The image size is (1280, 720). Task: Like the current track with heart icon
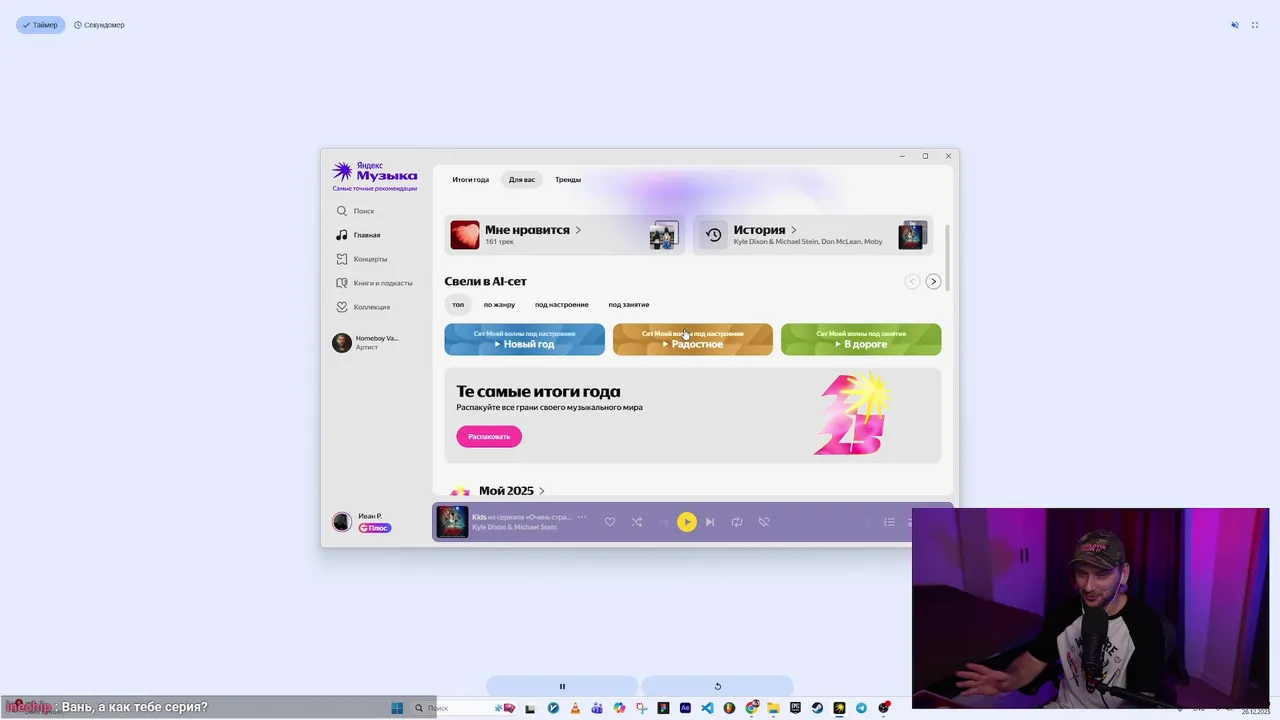(610, 522)
